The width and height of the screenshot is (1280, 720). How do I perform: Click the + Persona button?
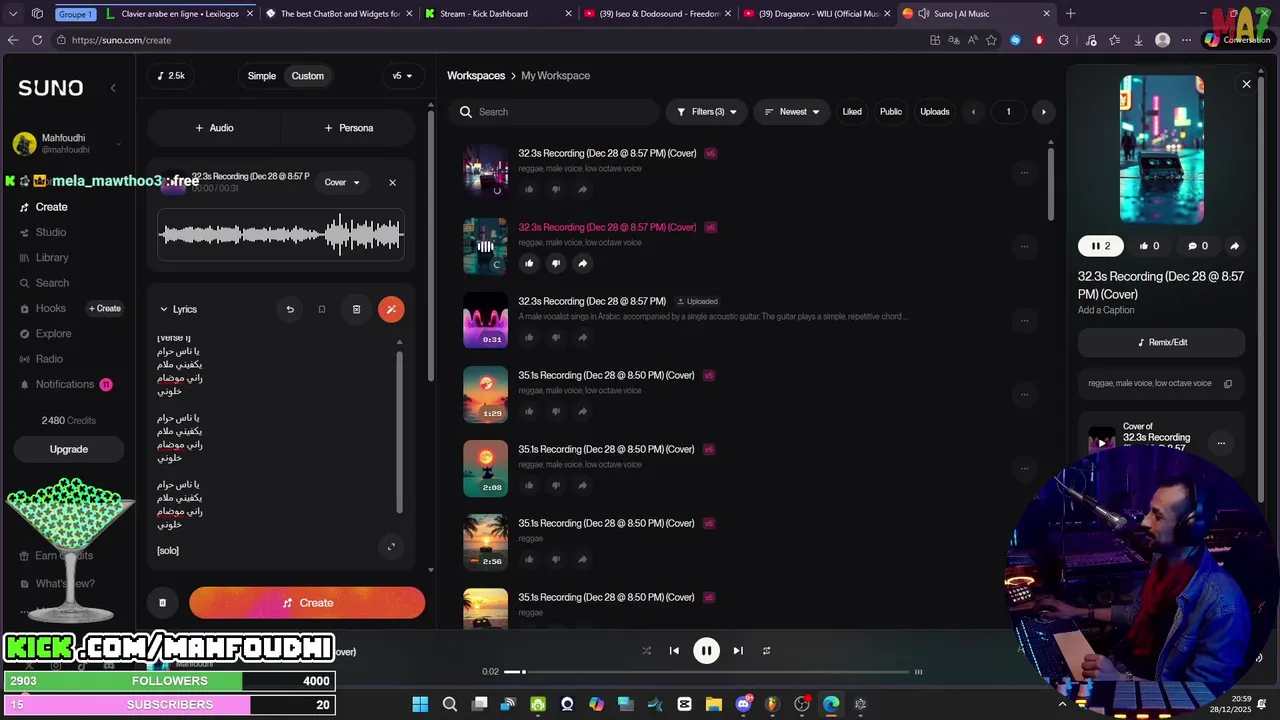pyautogui.click(x=348, y=128)
